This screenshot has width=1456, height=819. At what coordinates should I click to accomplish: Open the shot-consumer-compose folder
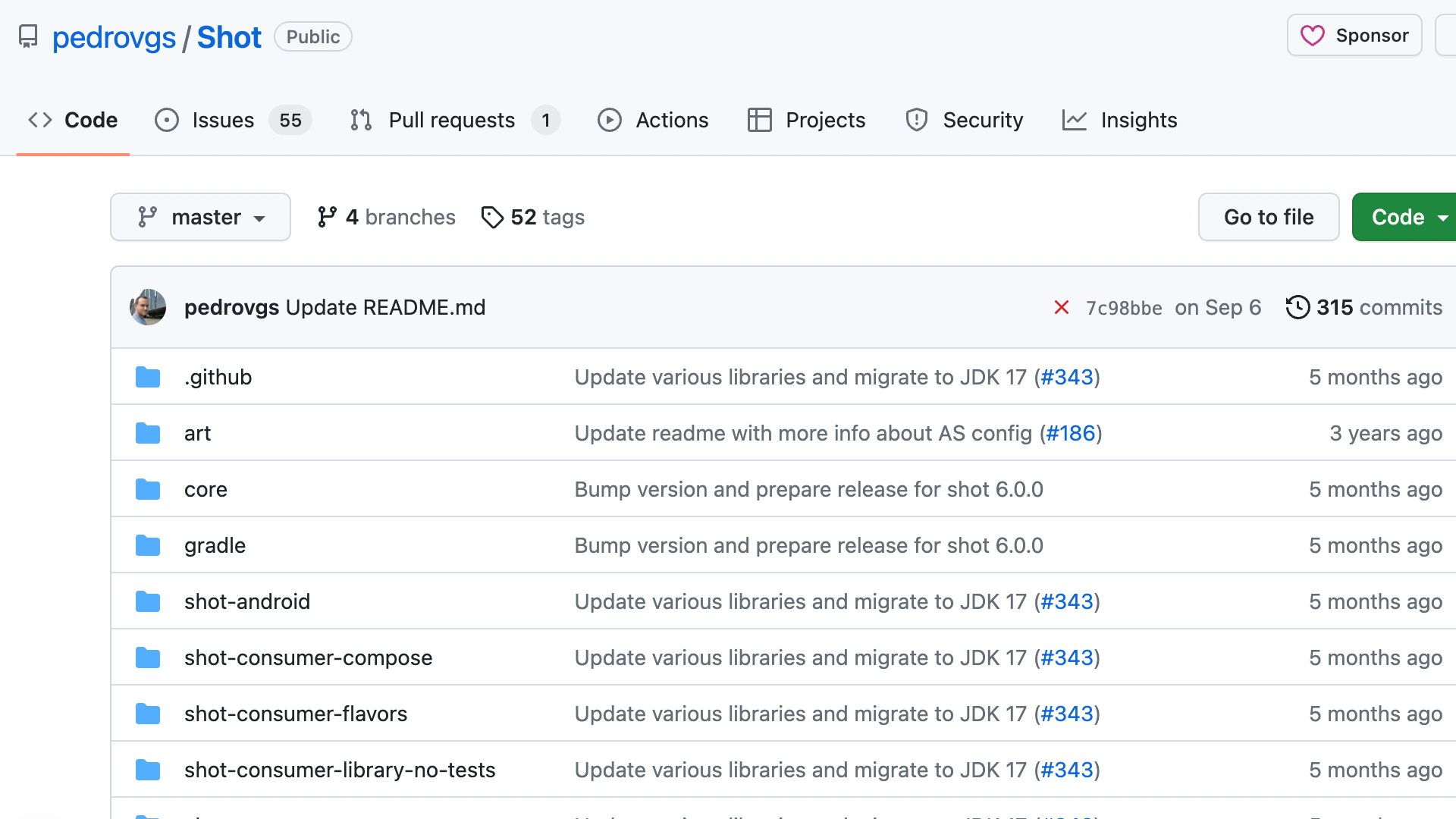tap(308, 657)
